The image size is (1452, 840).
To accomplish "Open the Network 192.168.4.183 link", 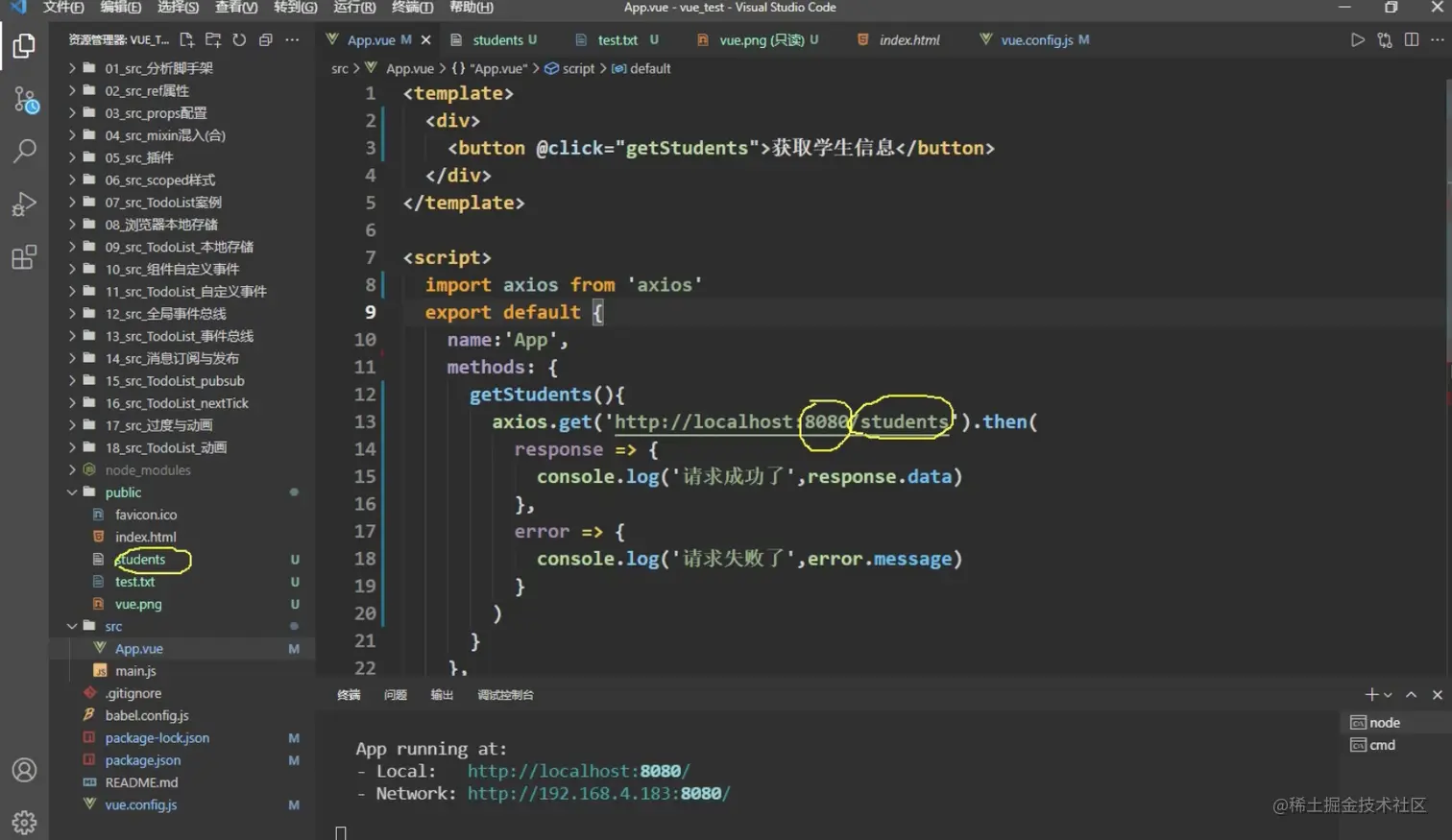I will [598, 793].
